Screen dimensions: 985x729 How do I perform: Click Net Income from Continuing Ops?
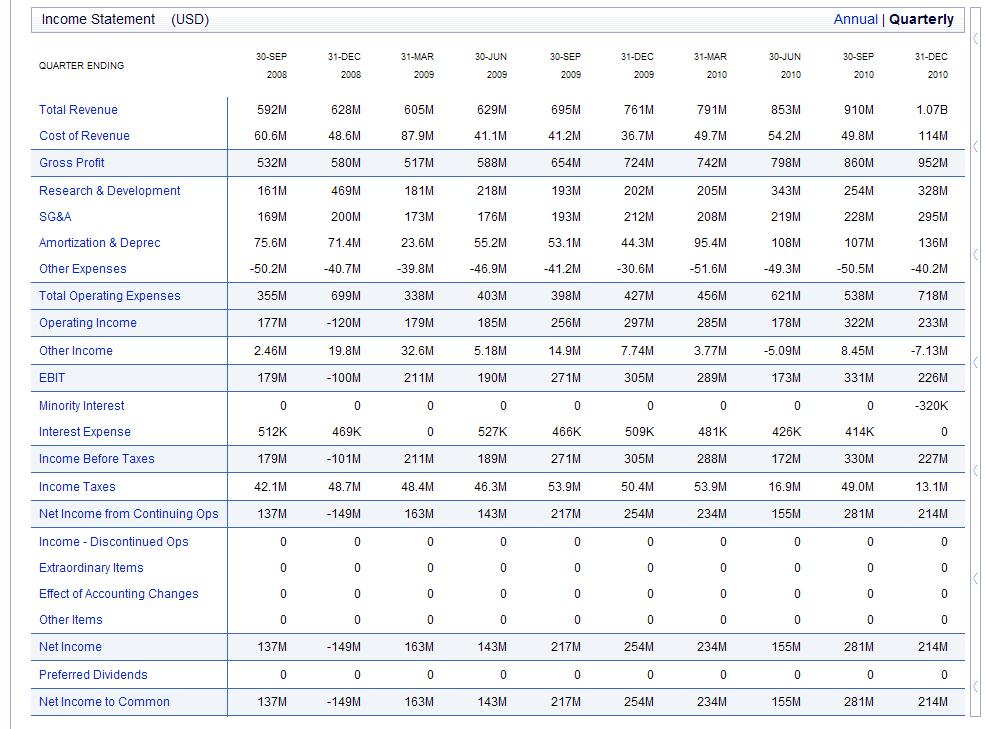pyautogui.click(x=128, y=514)
